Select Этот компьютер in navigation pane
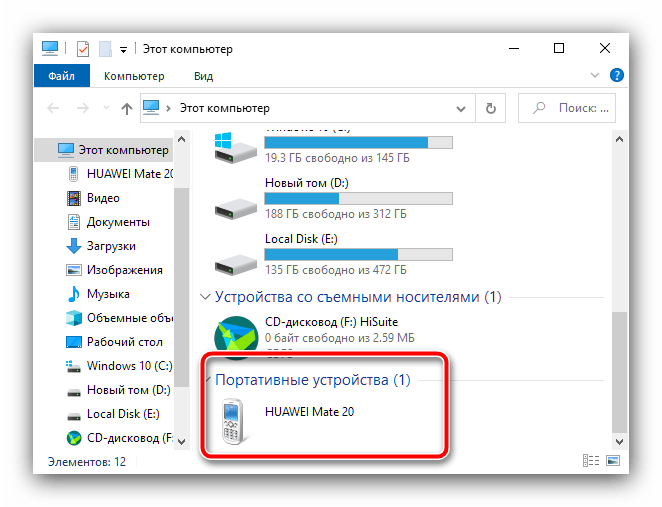Viewport: 662px width, 507px height. coord(103,150)
